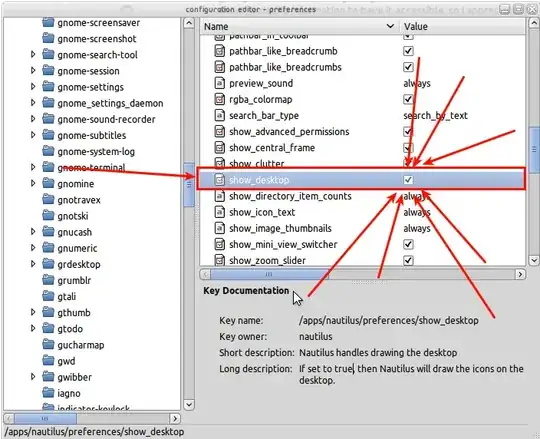Screen dimensions: 540x439
Task: Expand the gnome-settings tree node
Action: point(33,87)
